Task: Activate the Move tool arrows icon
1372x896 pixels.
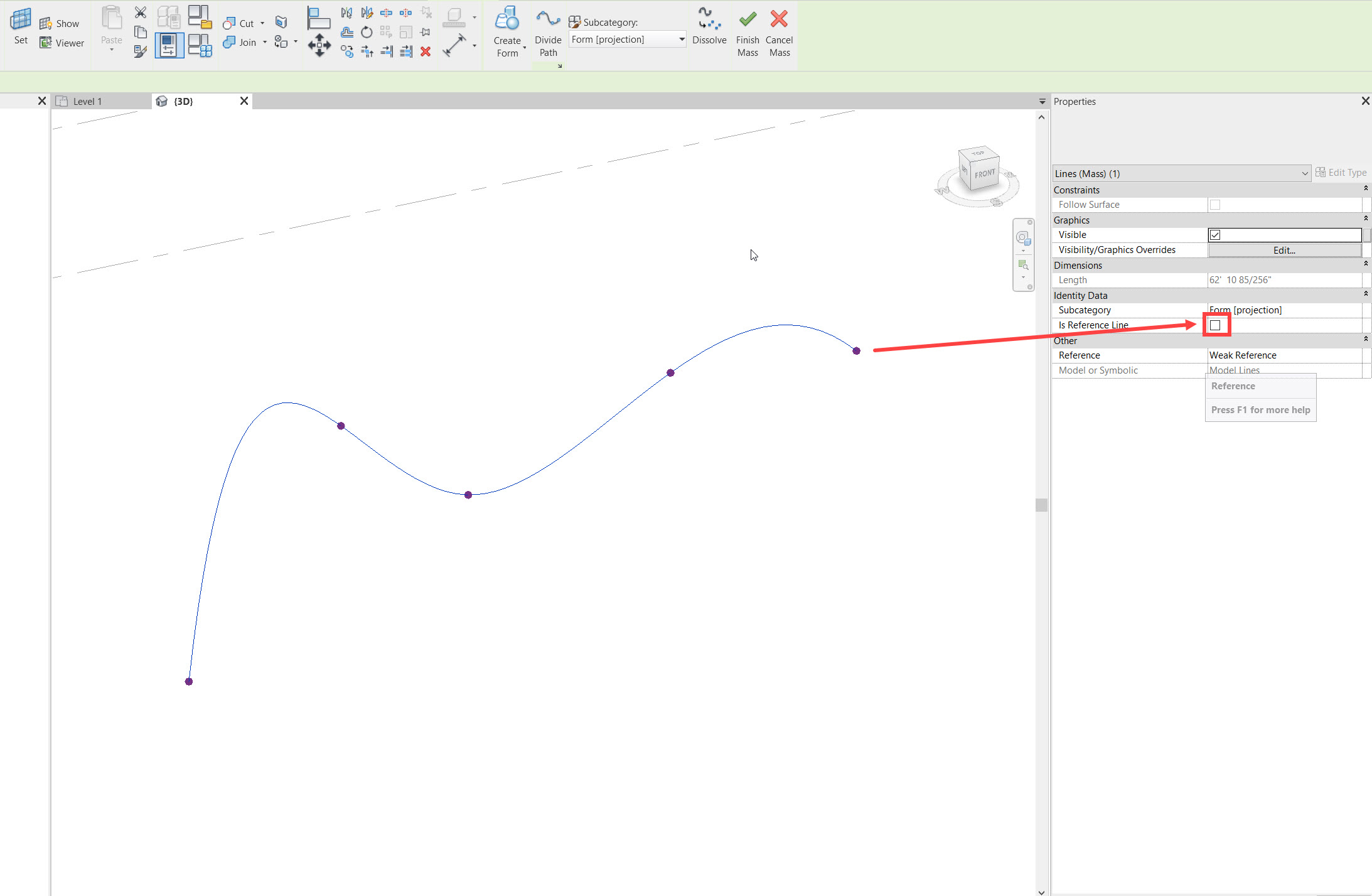Action: [x=319, y=45]
